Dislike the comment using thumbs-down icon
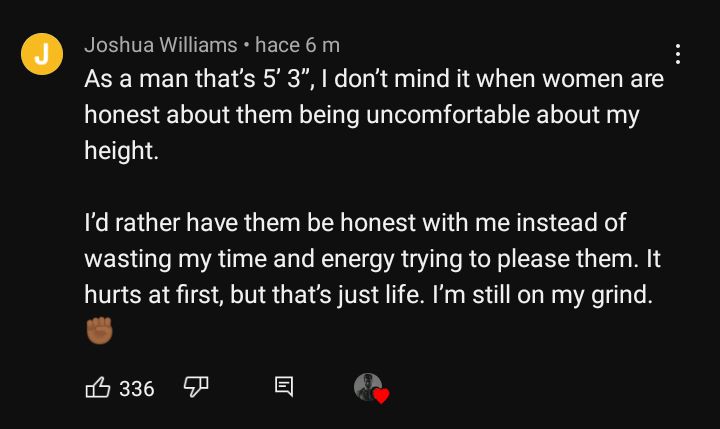 [196, 387]
